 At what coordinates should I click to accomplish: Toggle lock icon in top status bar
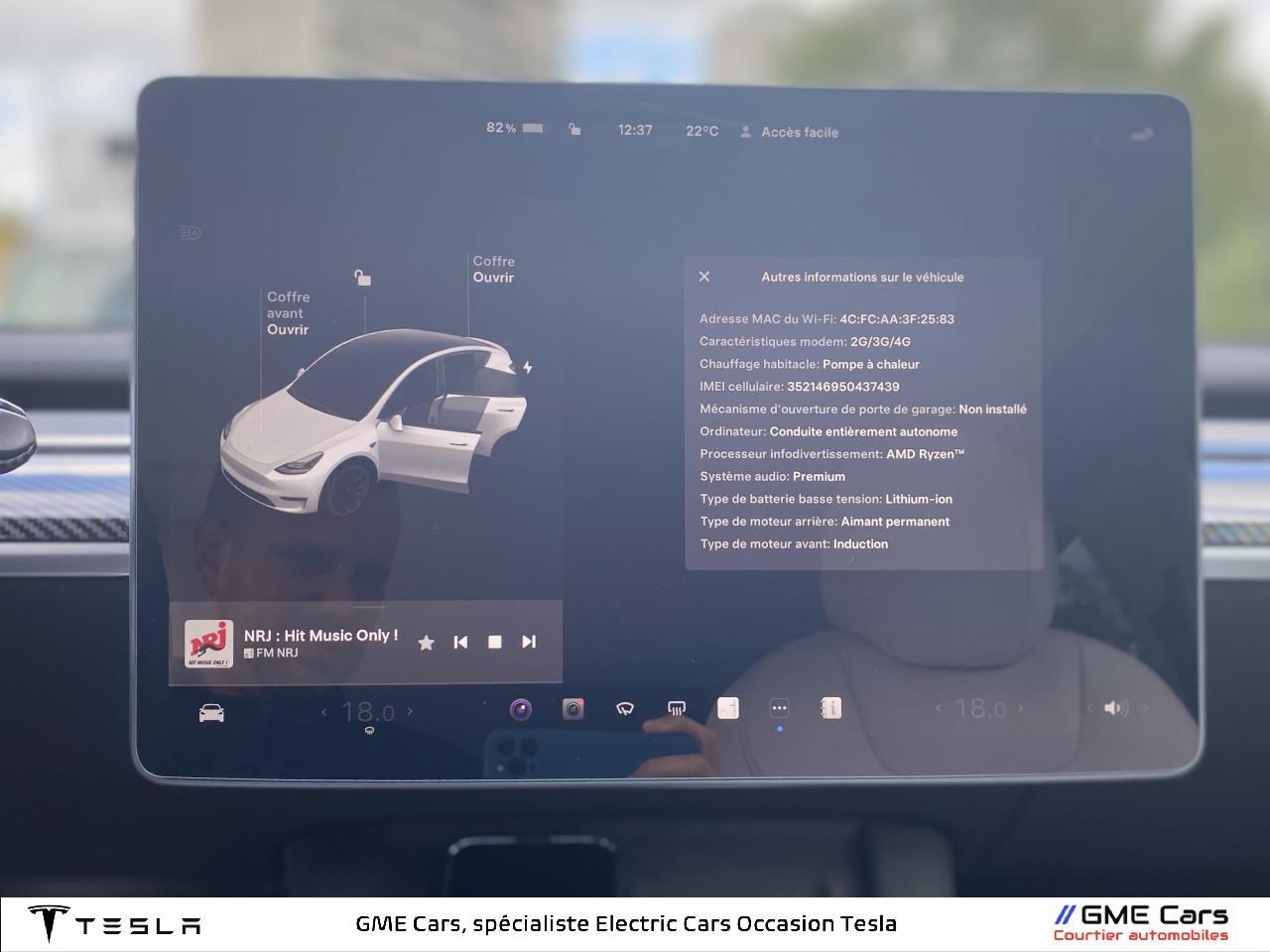[574, 129]
